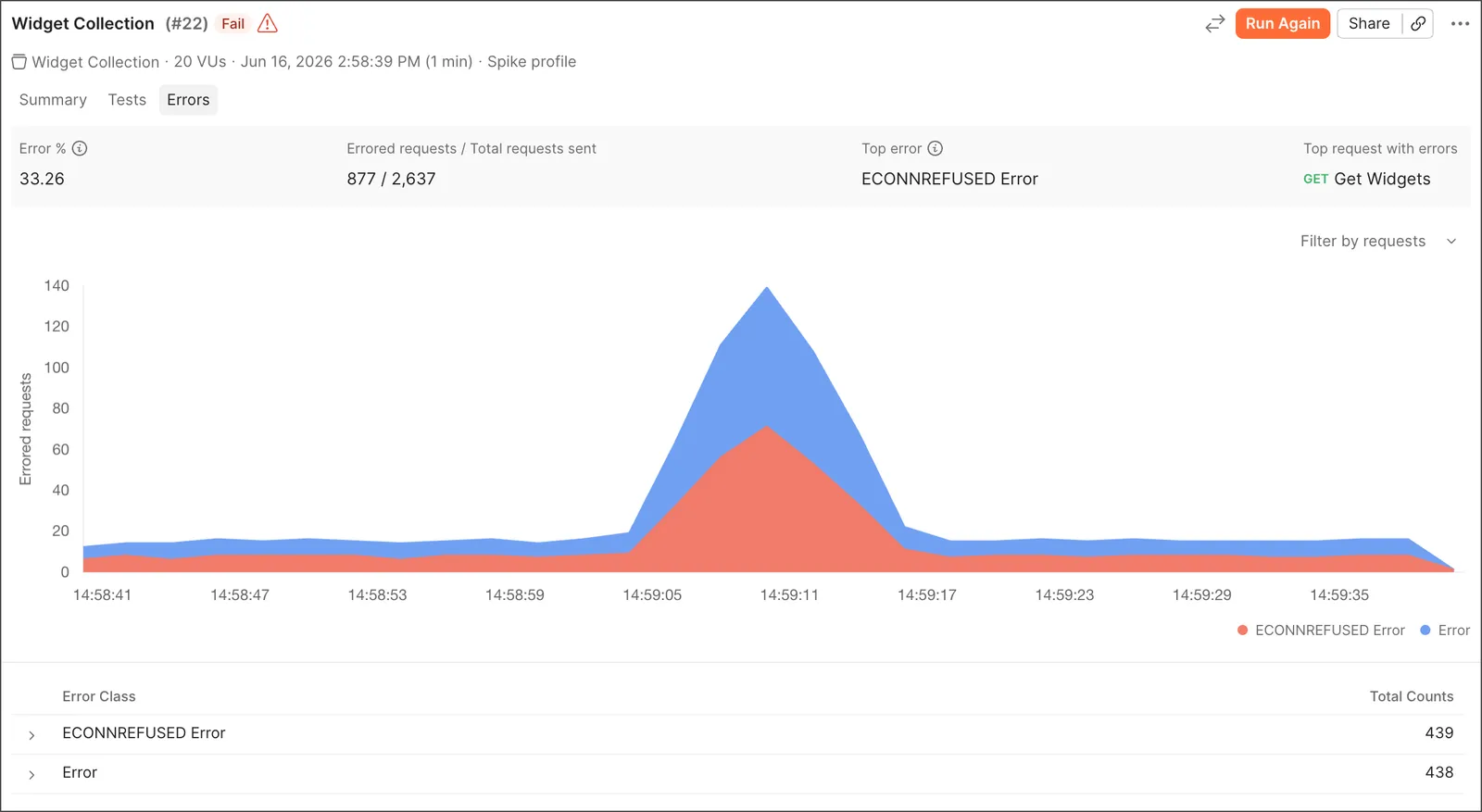Screen dimensions: 1482x812
Task: Click the ECONNREFUSED Error top error value
Action: point(949,180)
